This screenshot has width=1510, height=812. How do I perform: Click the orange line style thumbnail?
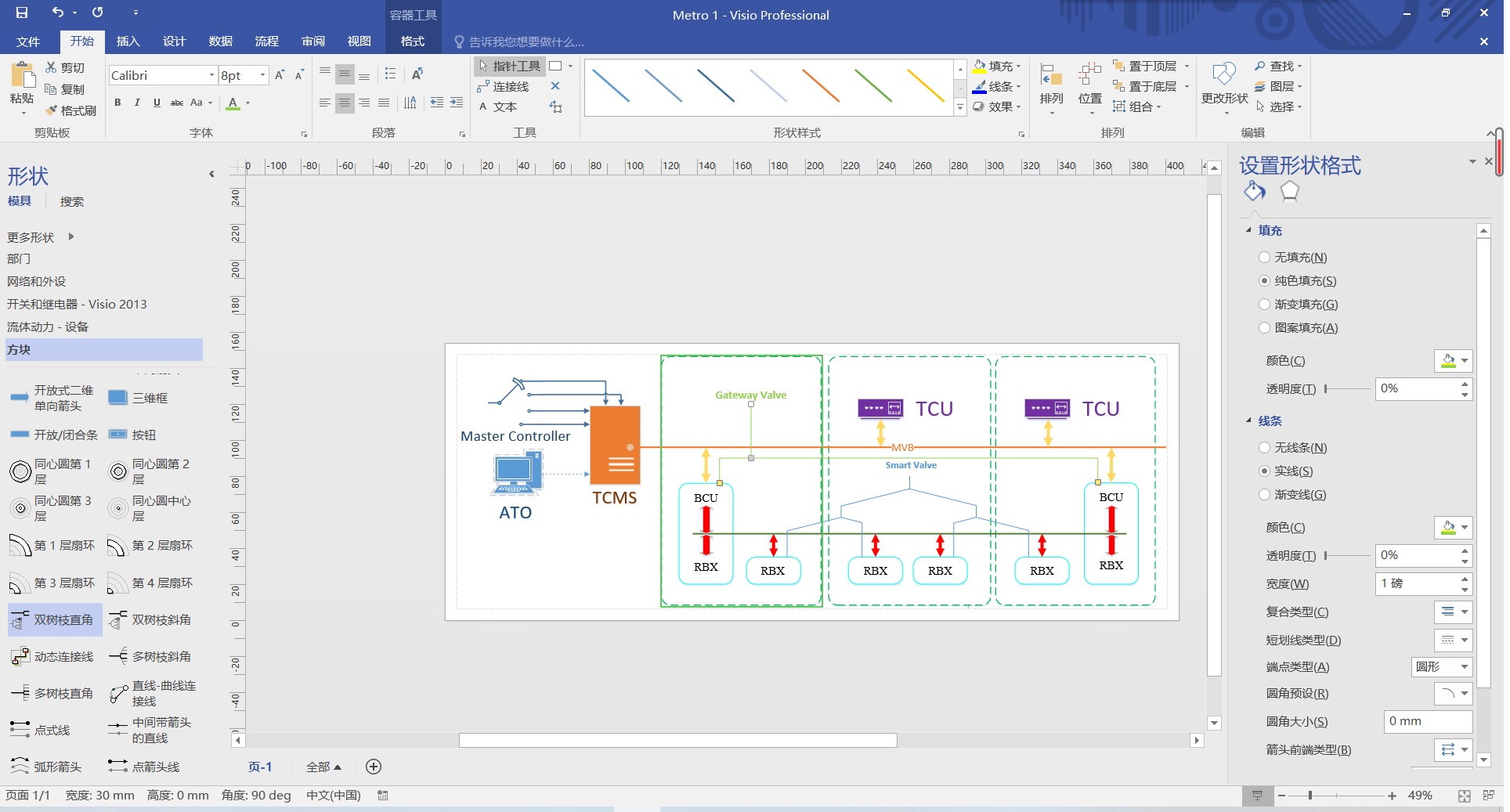tap(820, 86)
